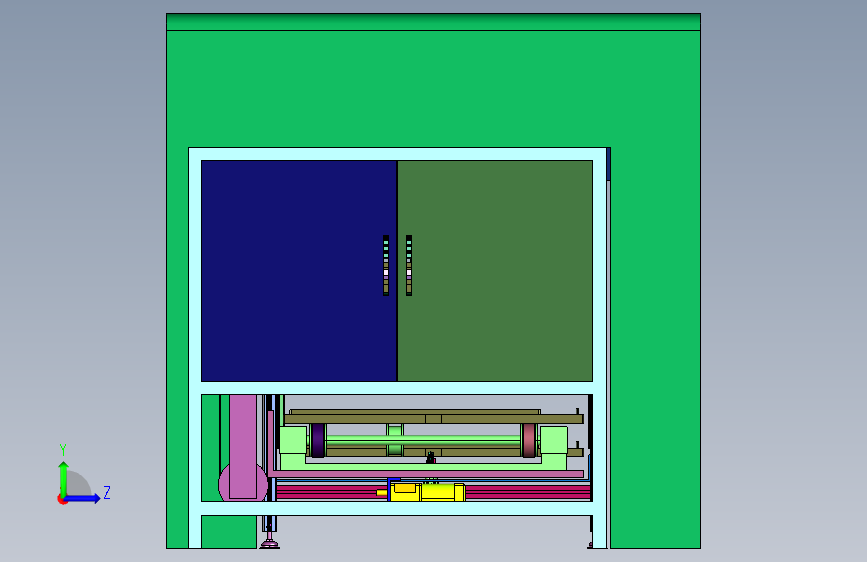The image size is (867, 562).
Task: Select the light green horizontal roller shaft
Action: [423, 442]
